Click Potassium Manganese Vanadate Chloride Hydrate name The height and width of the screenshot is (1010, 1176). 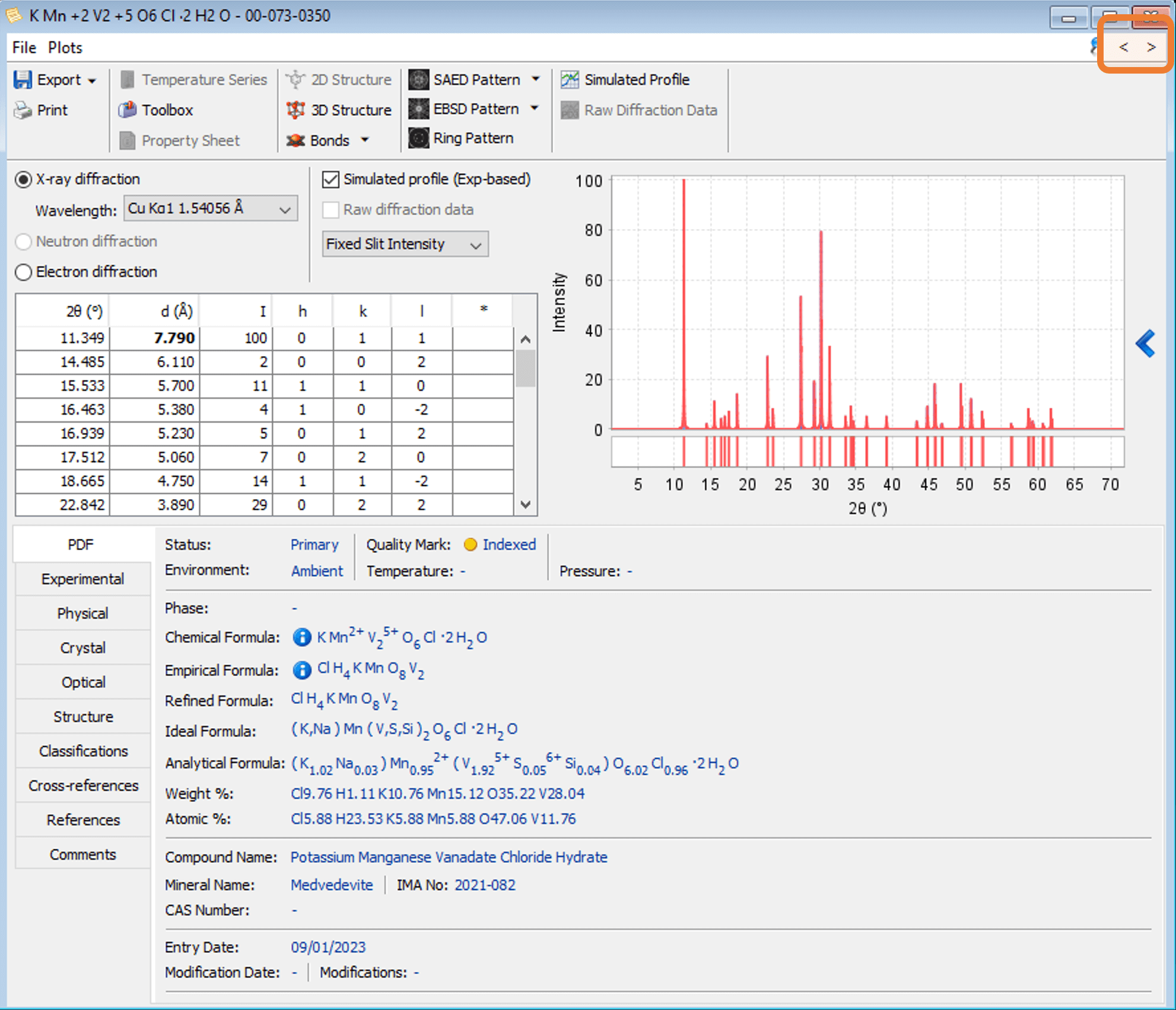pos(449,857)
